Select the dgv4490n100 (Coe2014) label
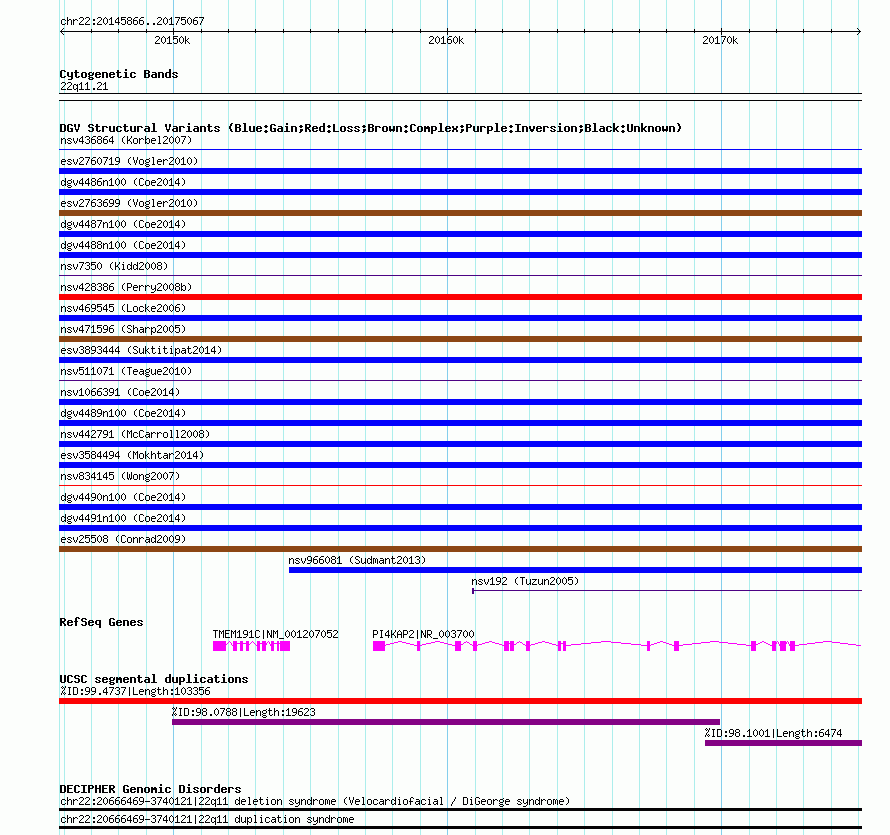The width and height of the screenshot is (890, 835). click(x=123, y=497)
